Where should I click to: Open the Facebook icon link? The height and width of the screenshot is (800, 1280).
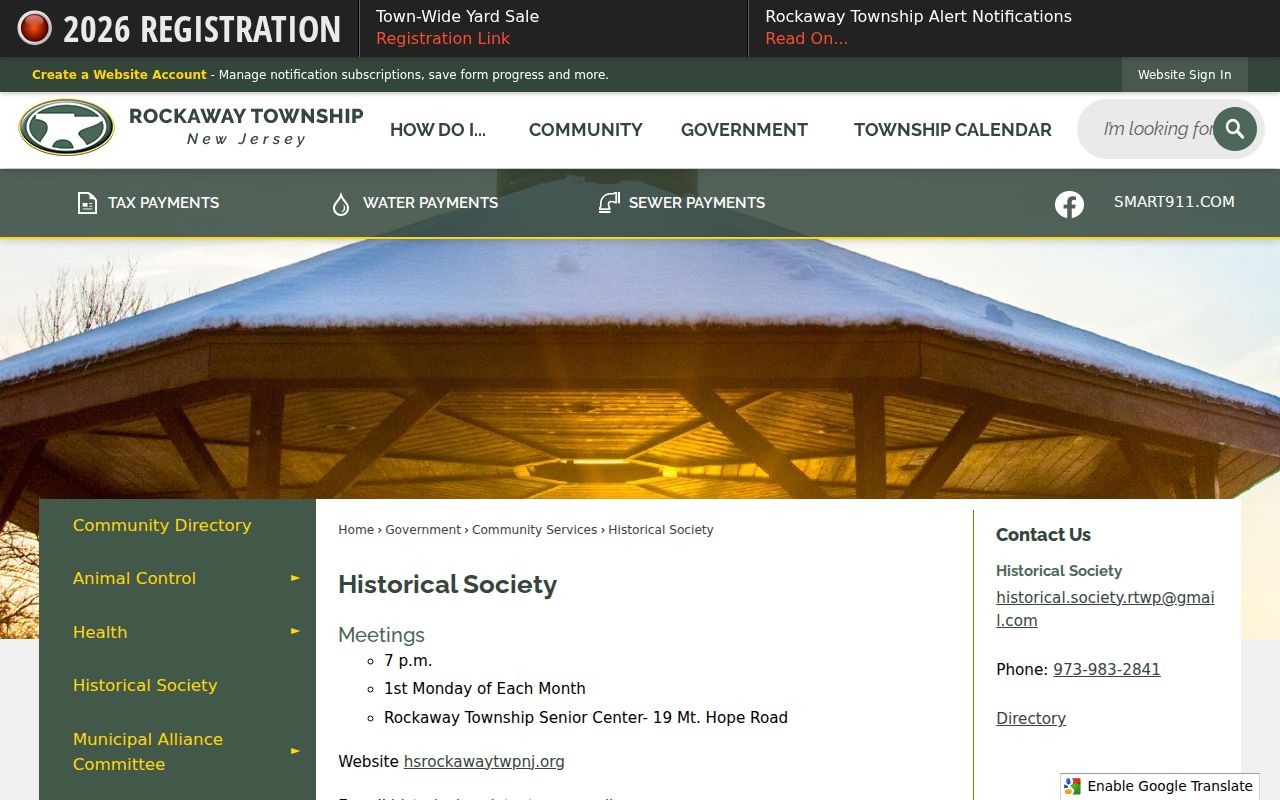coord(1069,204)
